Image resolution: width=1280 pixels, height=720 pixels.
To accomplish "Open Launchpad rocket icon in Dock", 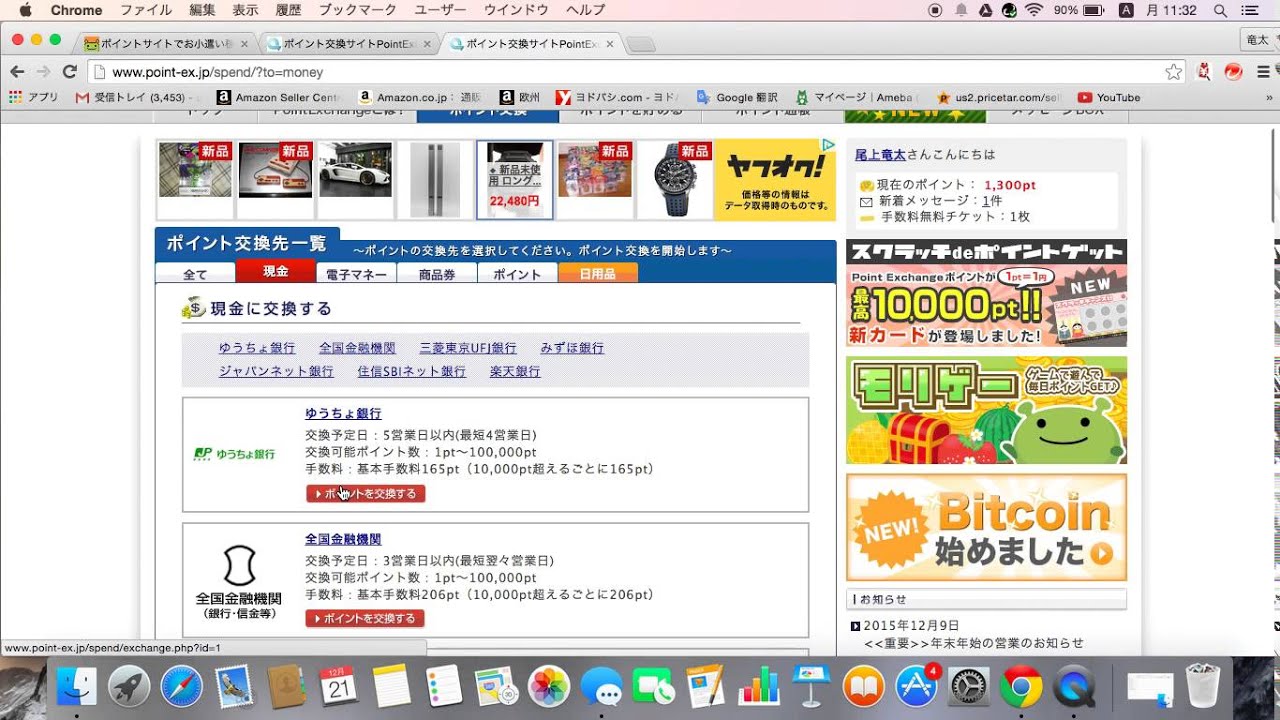I will (x=129, y=686).
